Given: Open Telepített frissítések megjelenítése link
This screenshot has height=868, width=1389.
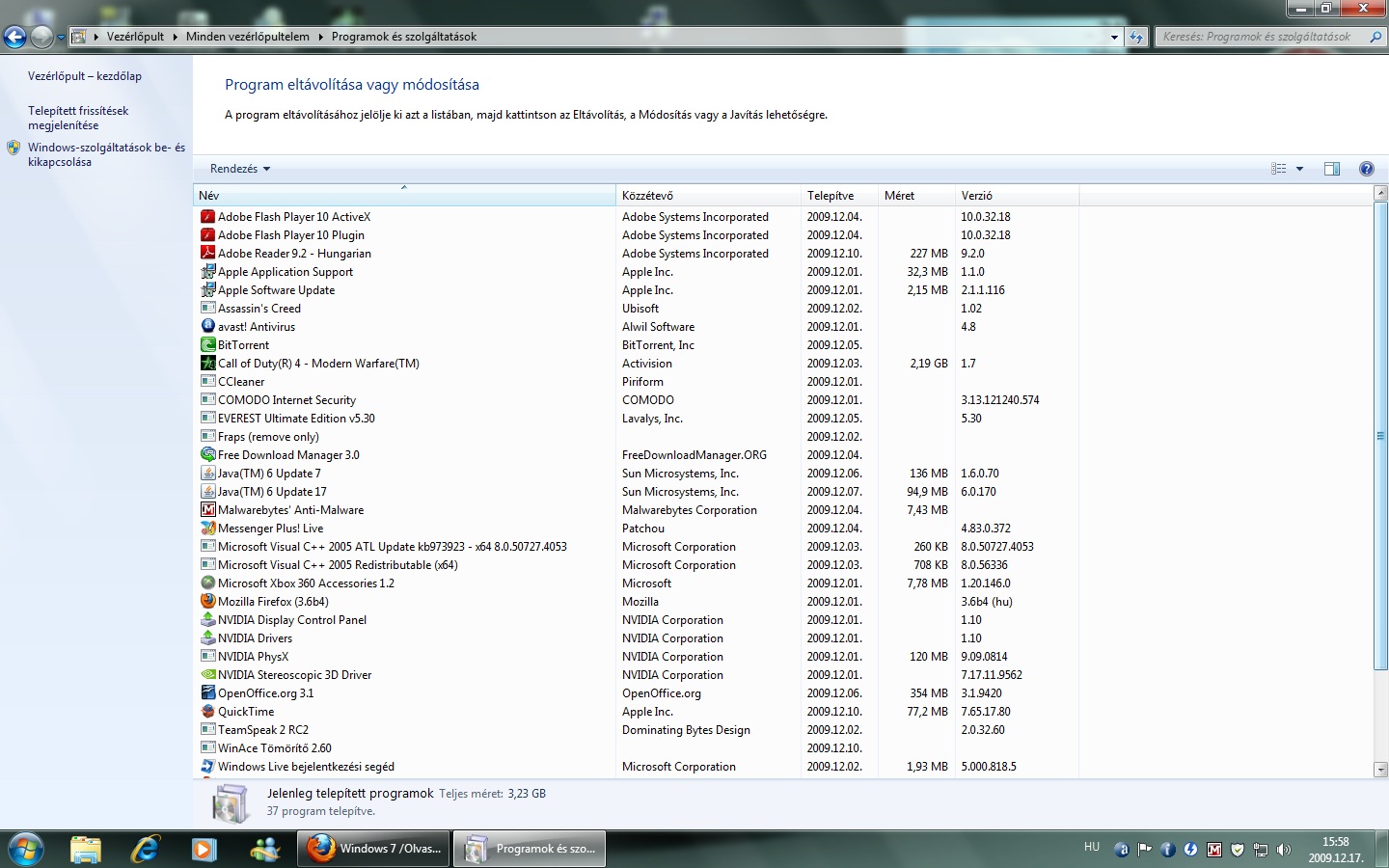Looking at the screenshot, I should click(x=78, y=118).
